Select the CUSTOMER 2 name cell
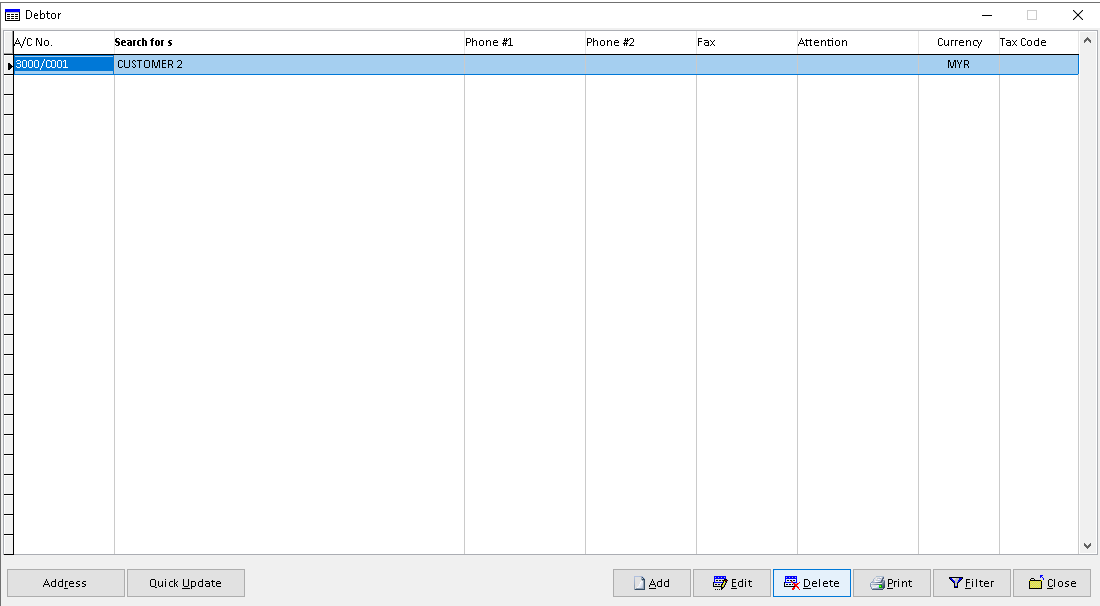1100x606 pixels. click(288, 64)
